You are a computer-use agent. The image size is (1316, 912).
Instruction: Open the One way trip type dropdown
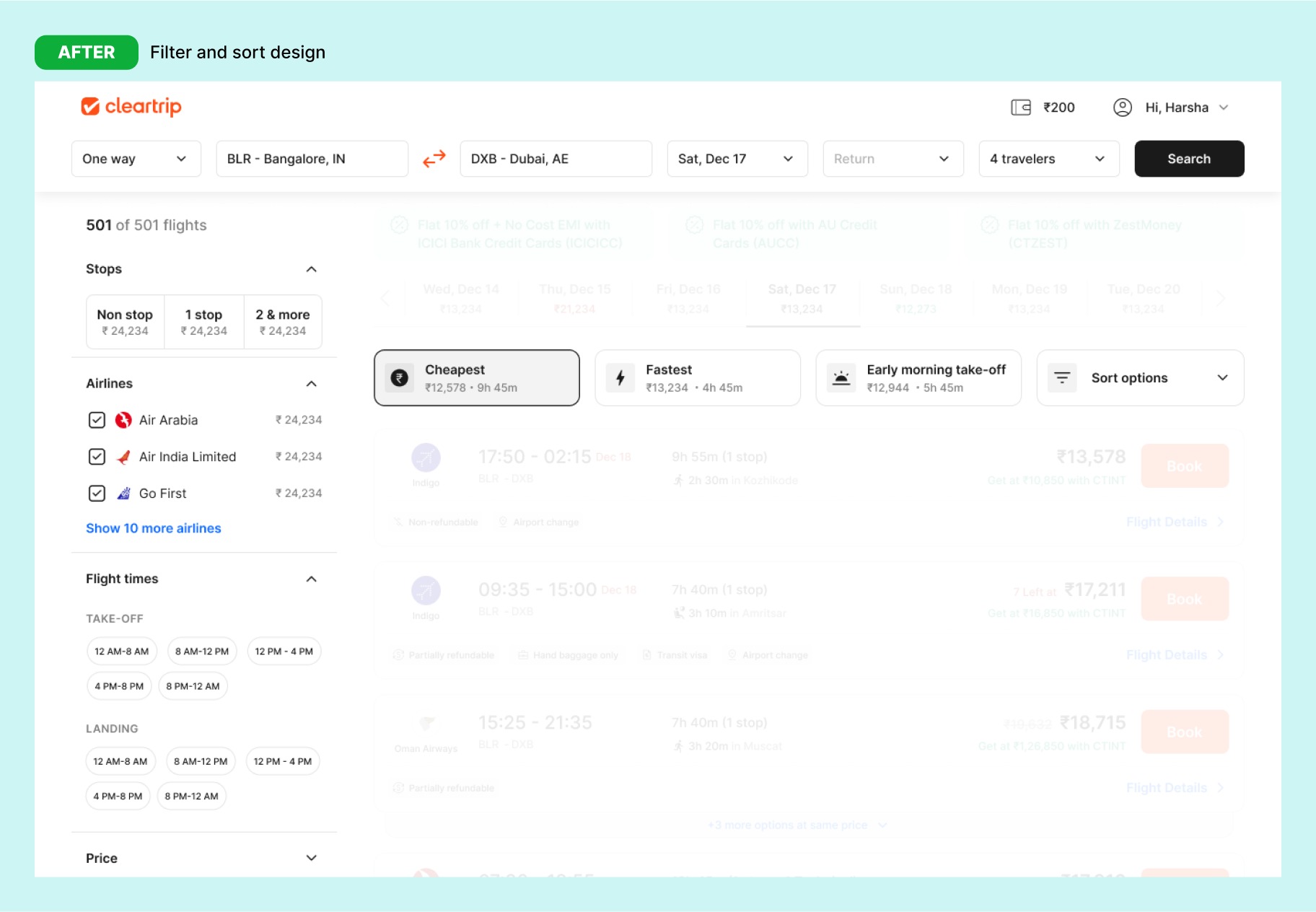(x=136, y=159)
